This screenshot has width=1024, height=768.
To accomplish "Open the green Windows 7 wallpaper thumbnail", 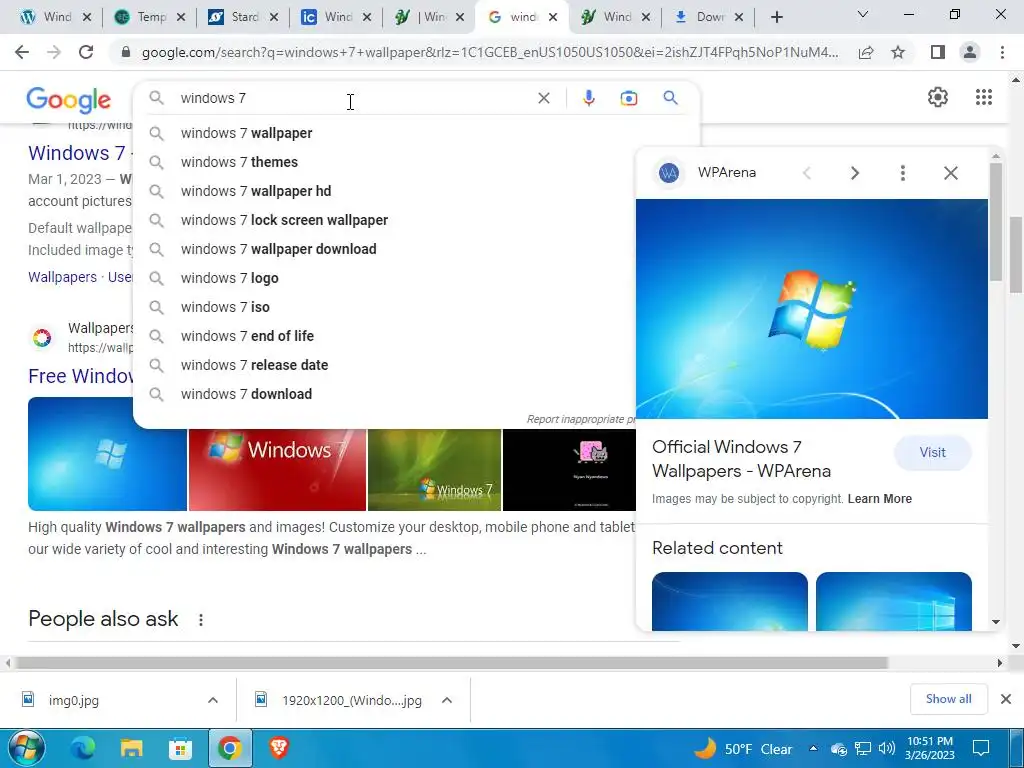I will [x=434, y=470].
